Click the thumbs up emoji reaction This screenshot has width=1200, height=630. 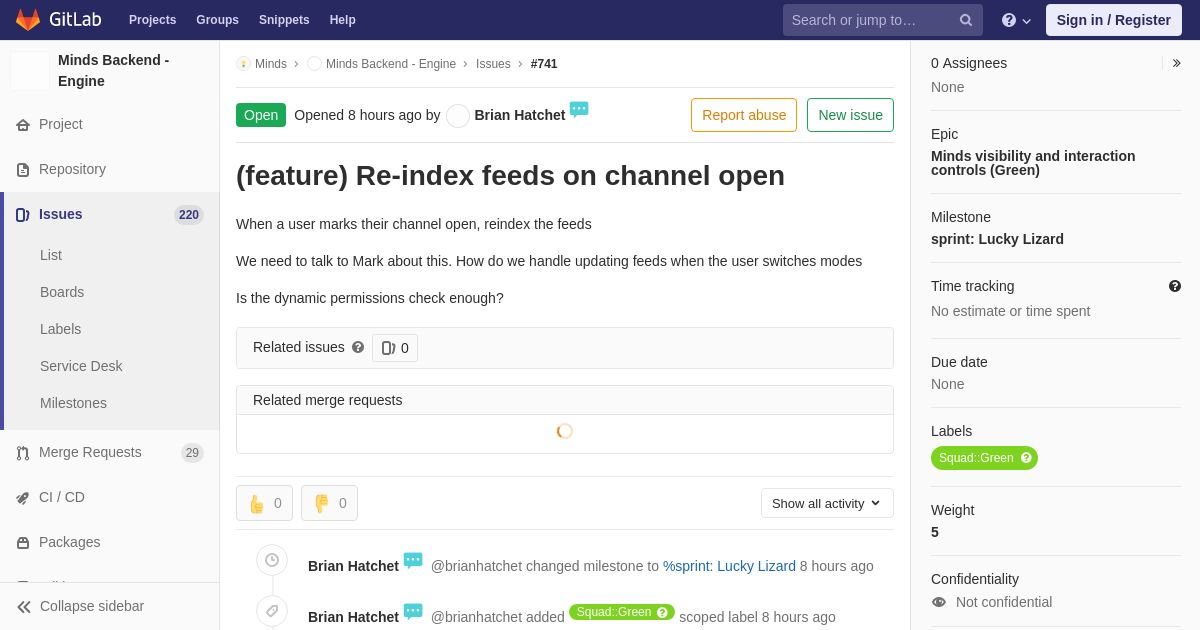click(x=264, y=503)
